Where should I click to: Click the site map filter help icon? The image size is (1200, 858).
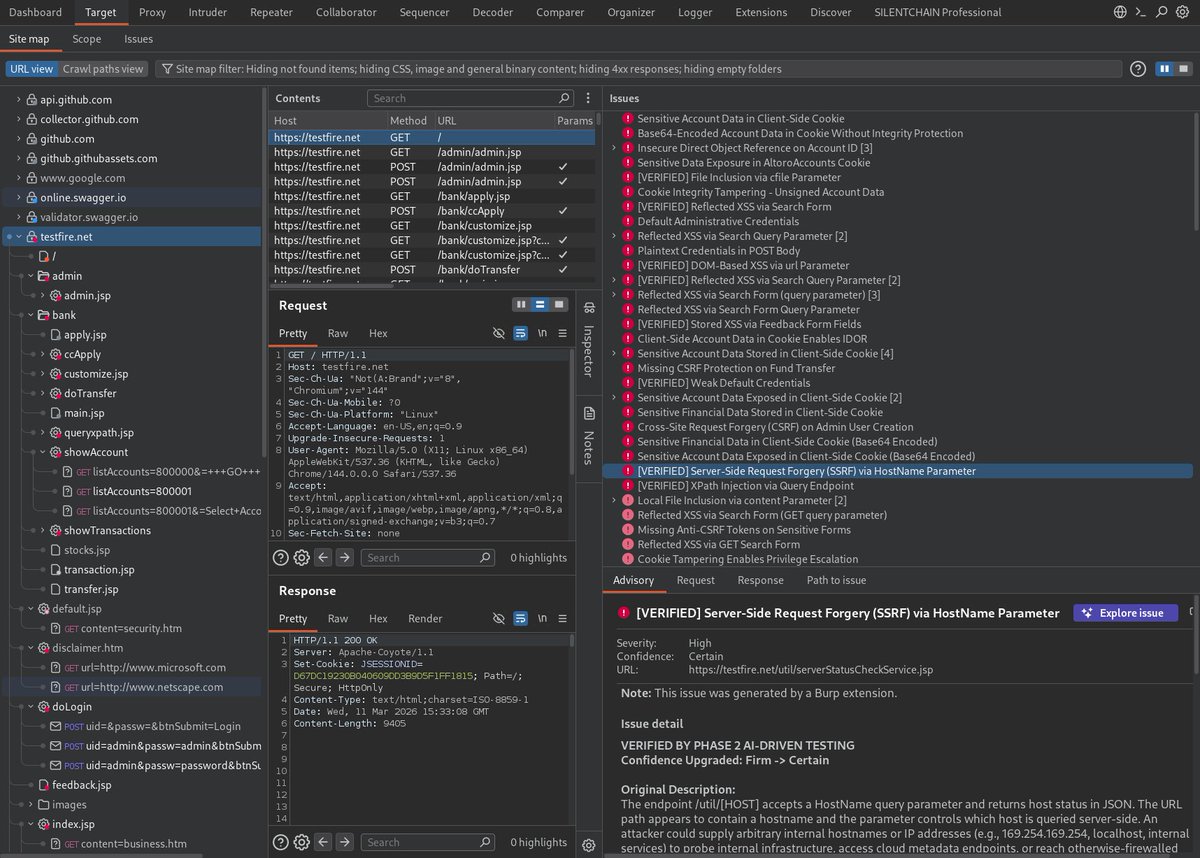pyautogui.click(x=1138, y=69)
